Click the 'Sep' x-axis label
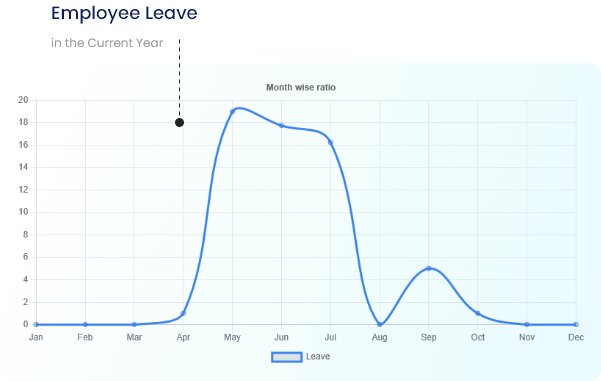Image resolution: width=601 pixels, height=381 pixels. point(429,337)
